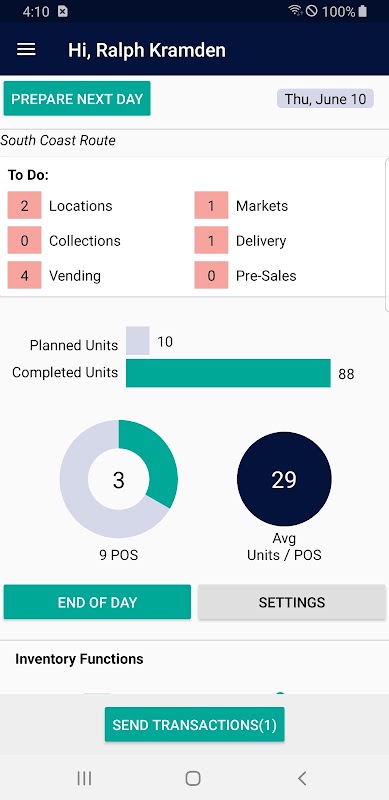Tap the Wi-Fi signal icon in status bar
The image size is (389, 800).
coord(295,11)
